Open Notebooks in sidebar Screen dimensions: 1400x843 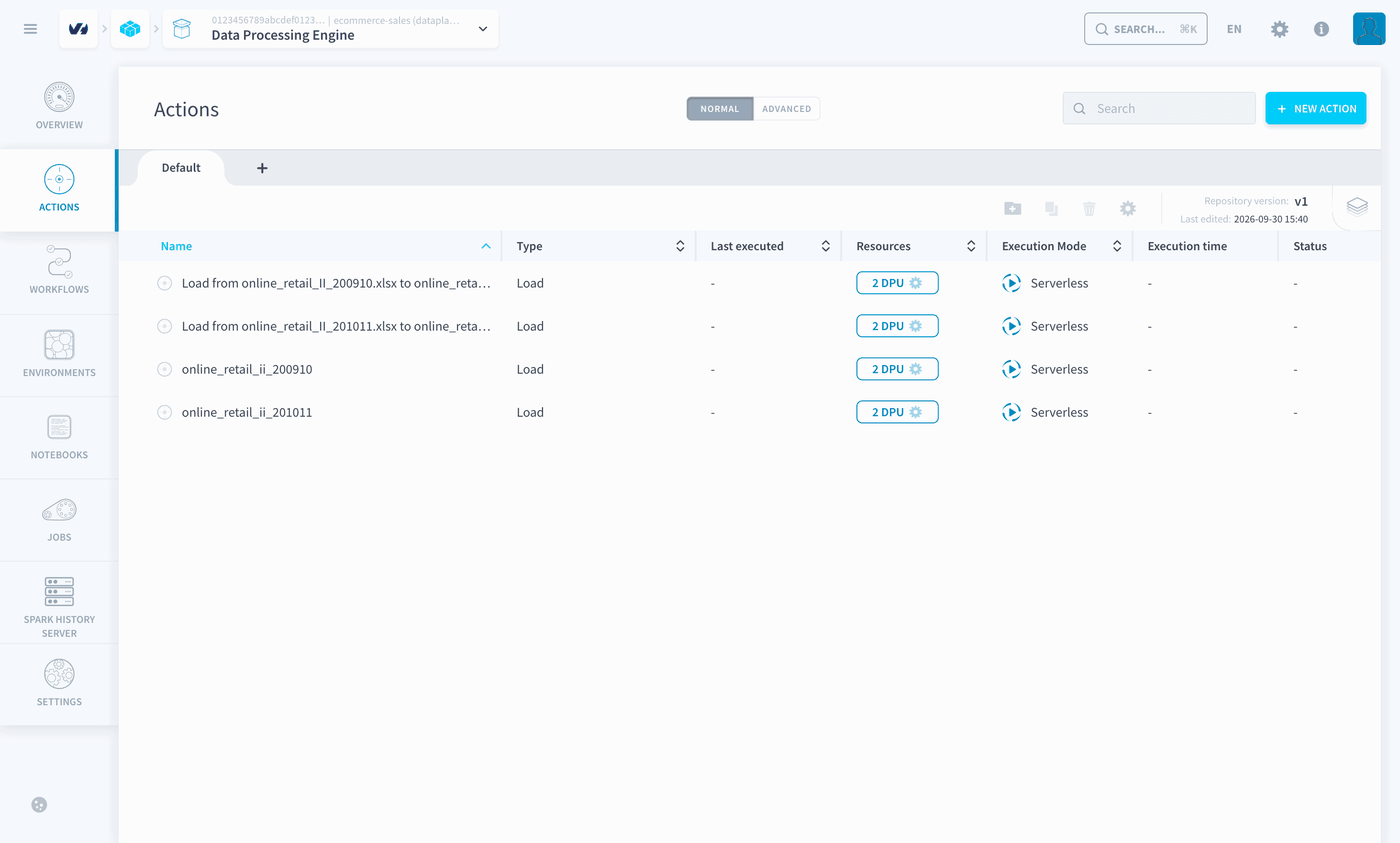coord(59,437)
